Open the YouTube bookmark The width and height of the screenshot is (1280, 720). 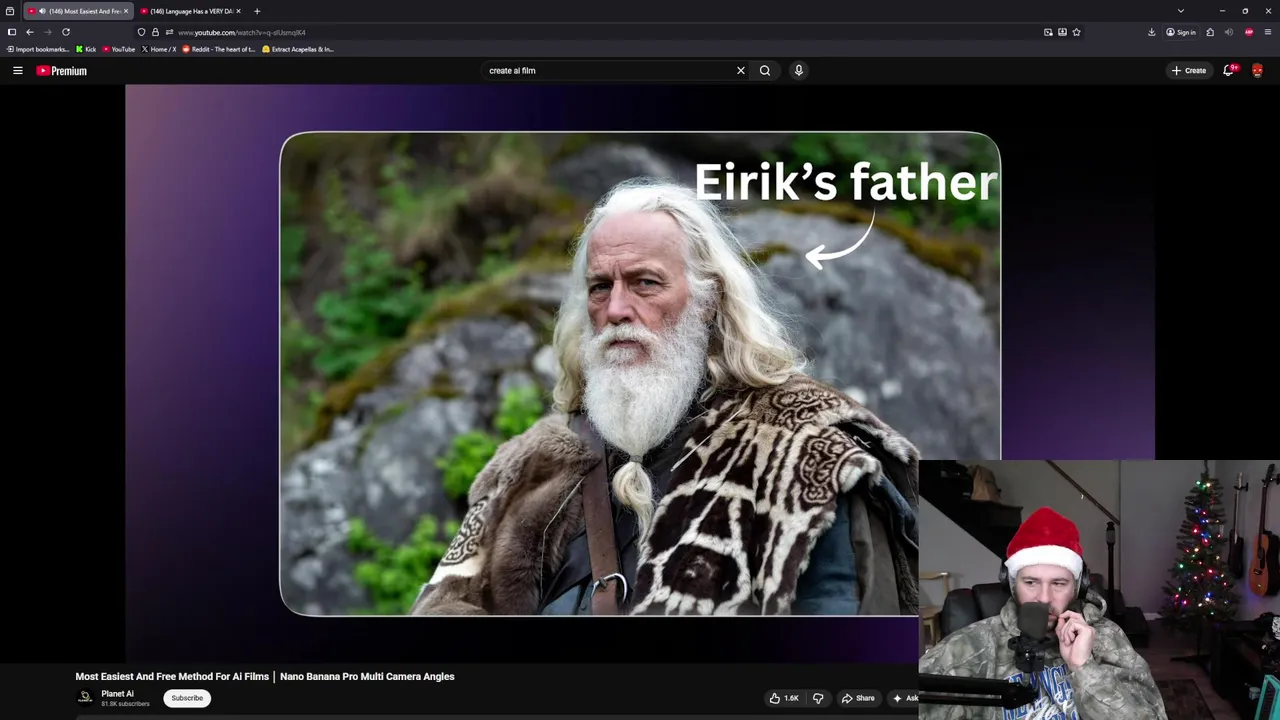(118, 49)
